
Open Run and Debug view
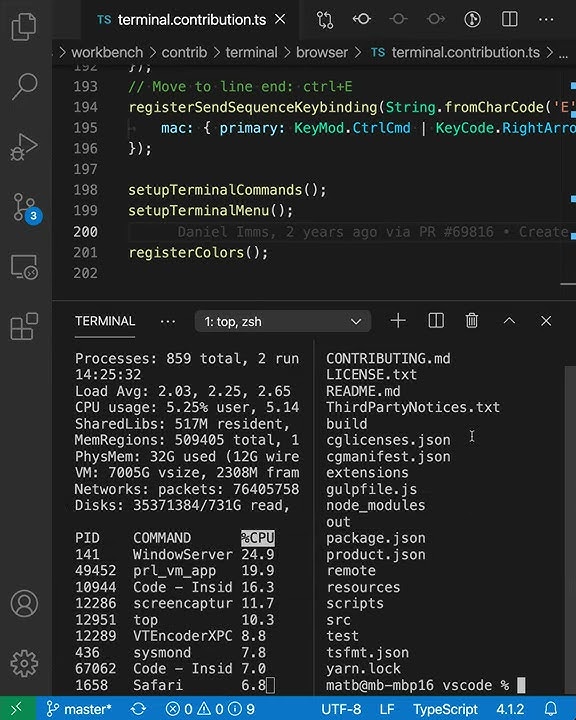coord(24,147)
